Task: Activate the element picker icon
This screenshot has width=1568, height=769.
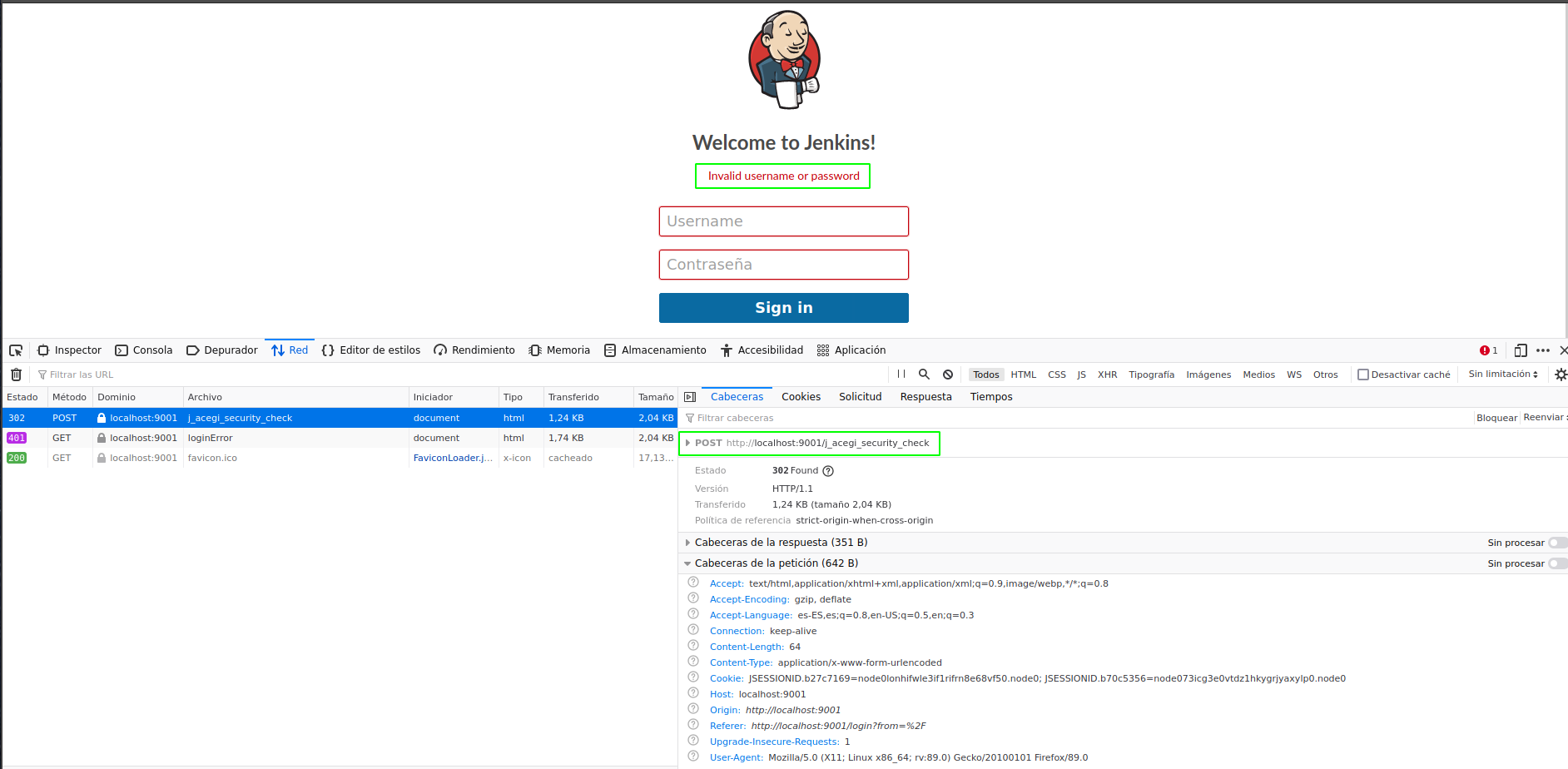Action: pos(16,350)
